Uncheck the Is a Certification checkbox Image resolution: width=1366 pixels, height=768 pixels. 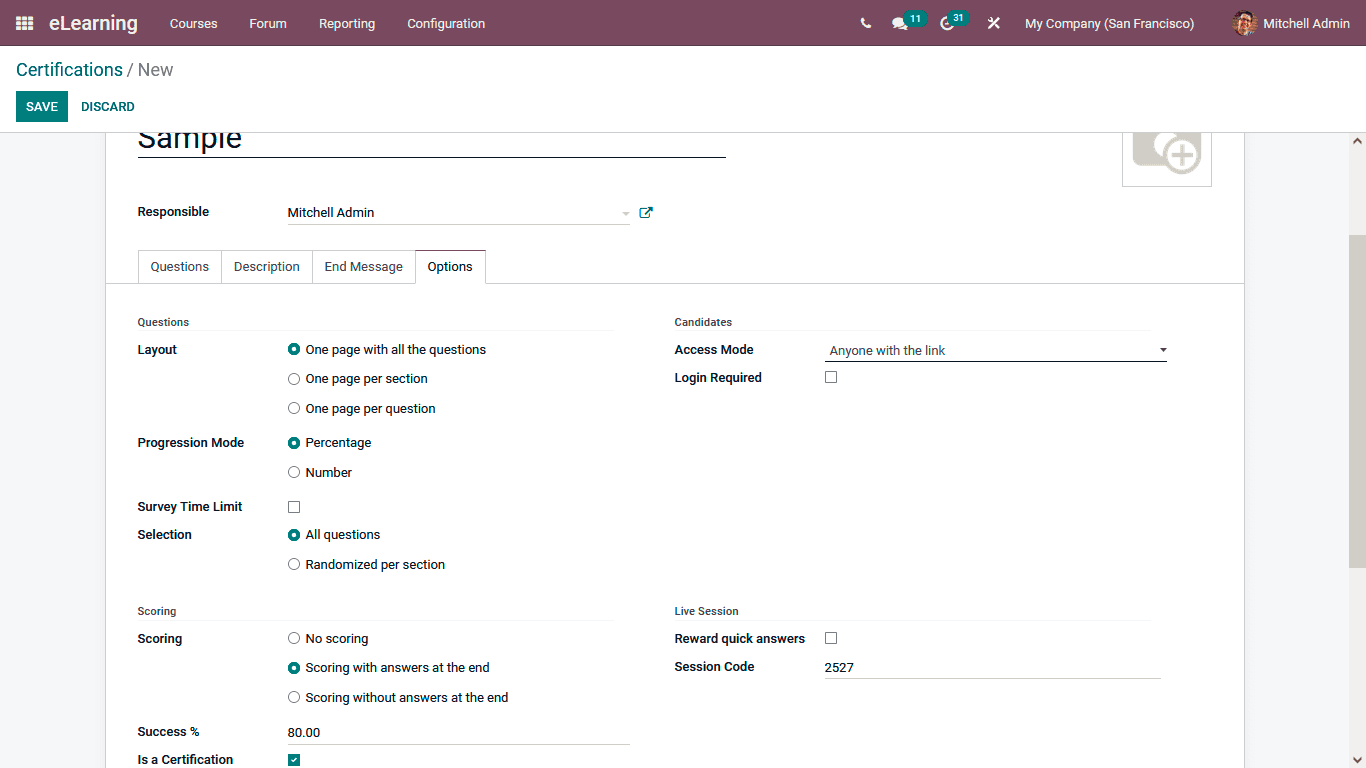tap(293, 759)
